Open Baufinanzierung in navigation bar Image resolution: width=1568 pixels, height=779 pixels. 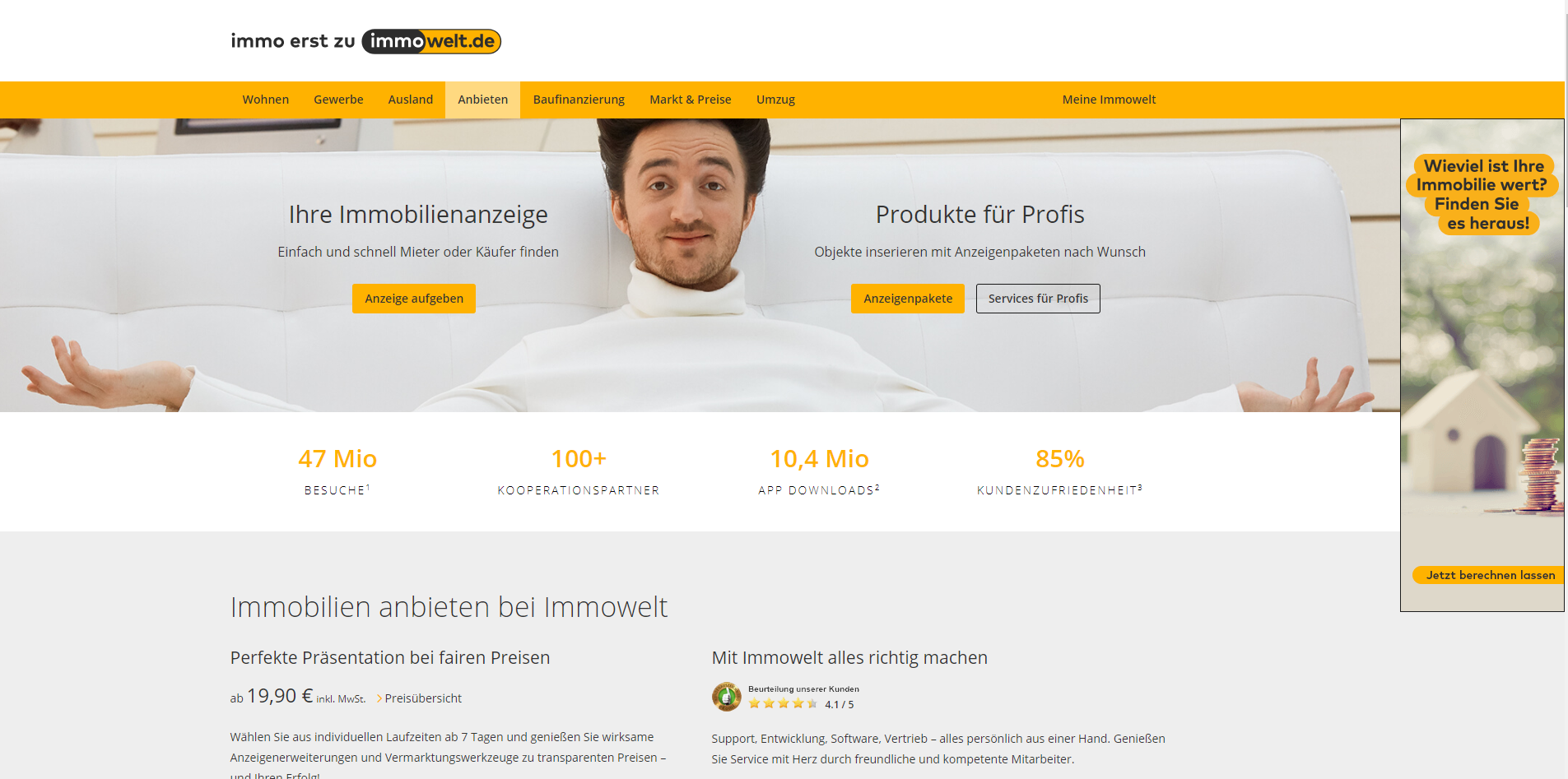click(x=579, y=100)
